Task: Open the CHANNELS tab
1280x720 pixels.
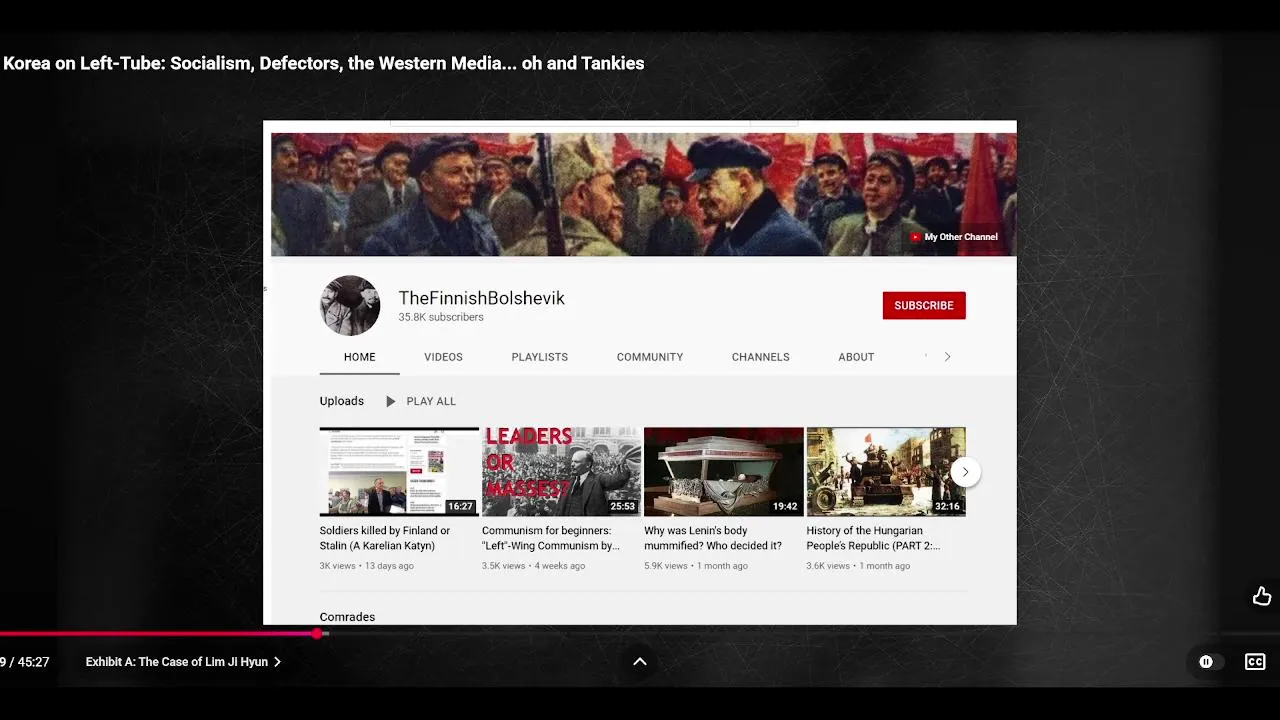Action: [761, 357]
